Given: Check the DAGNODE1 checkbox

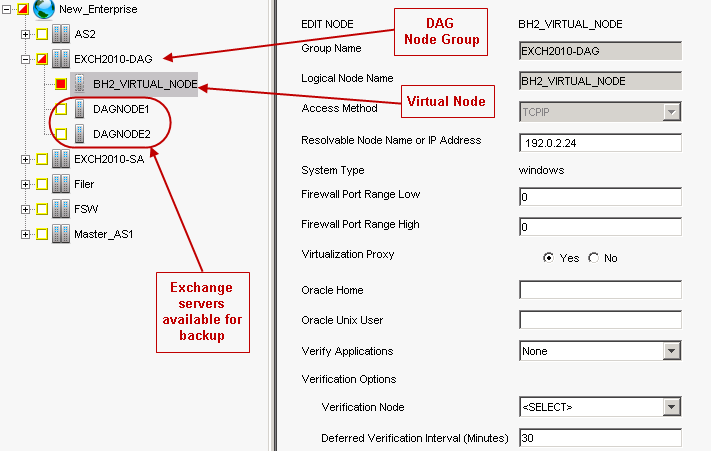Looking at the screenshot, I should coord(61,109).
